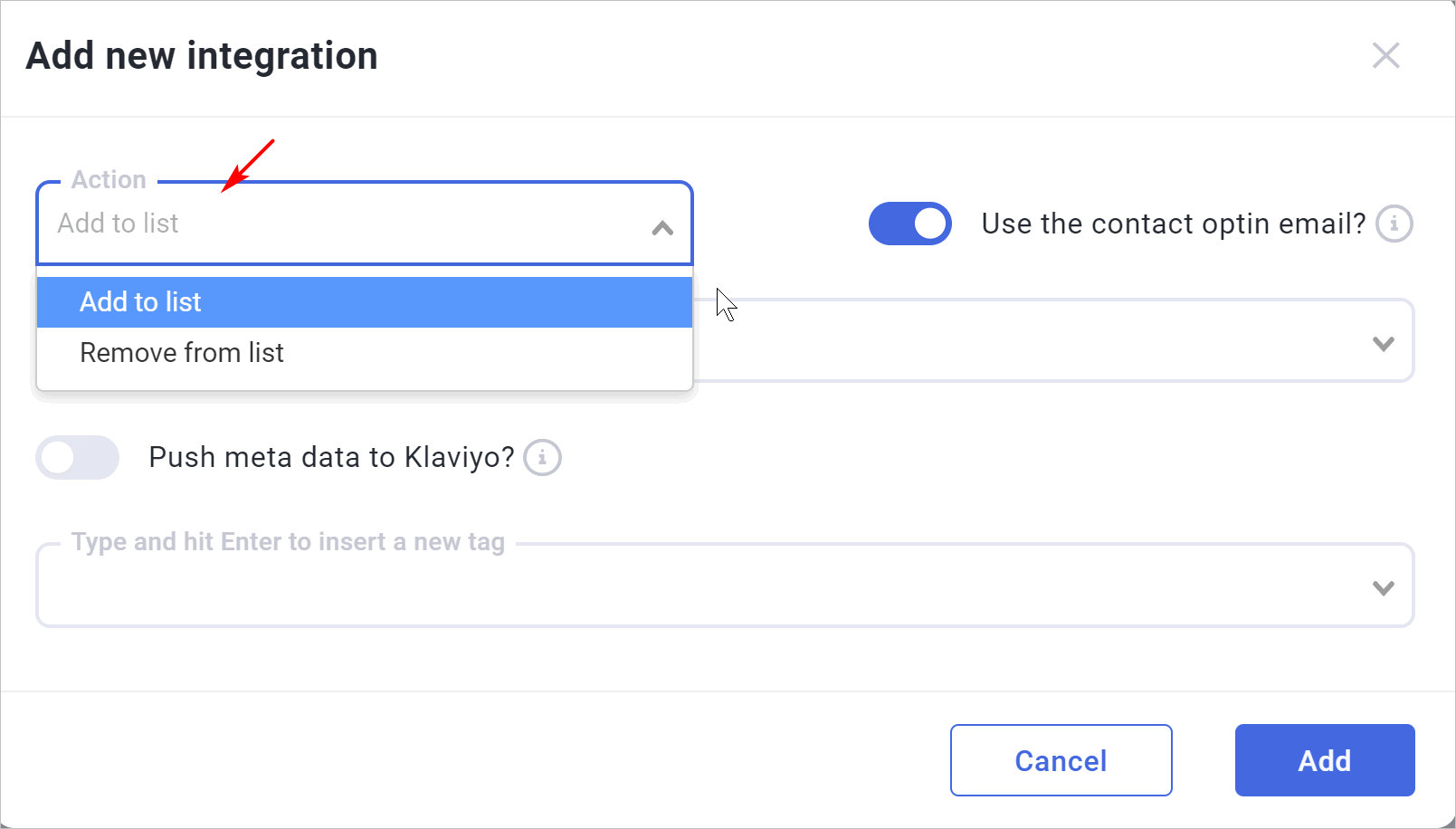Select the highlighted "Add to list" option
Screen dimensions: 1456x829
point(364,302)
